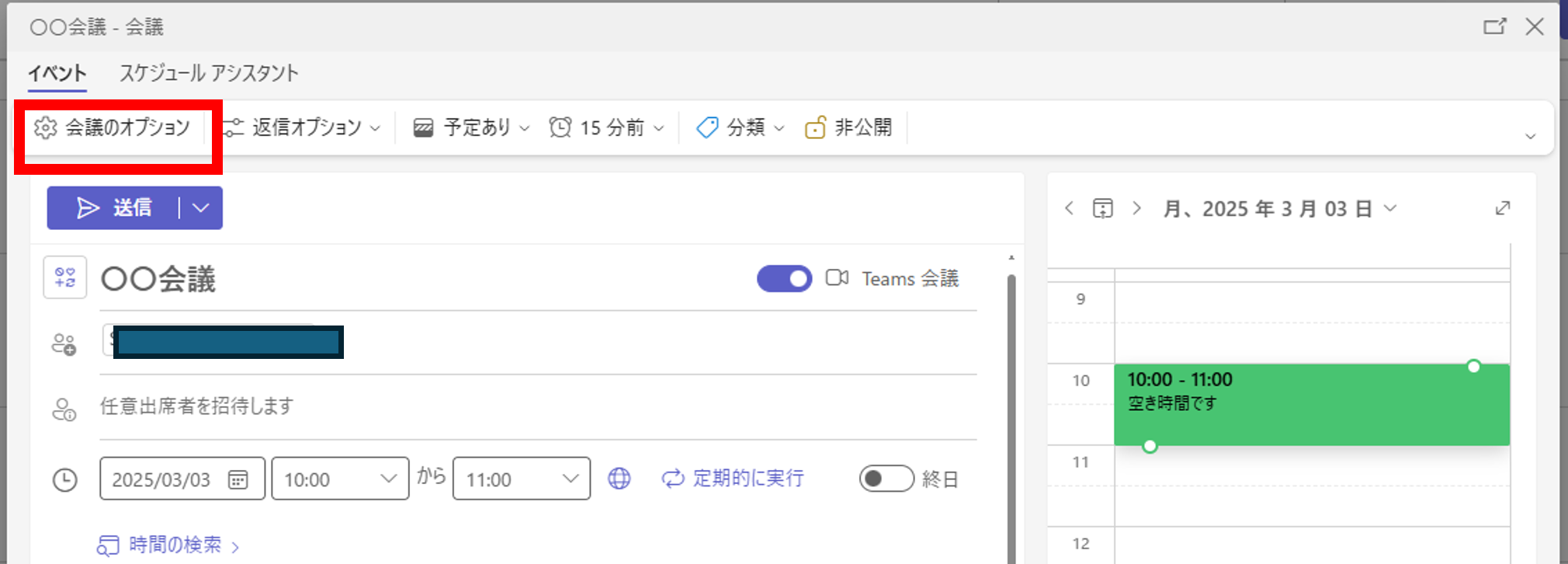Click the 非公開 private lock icon

click(815, 127)
